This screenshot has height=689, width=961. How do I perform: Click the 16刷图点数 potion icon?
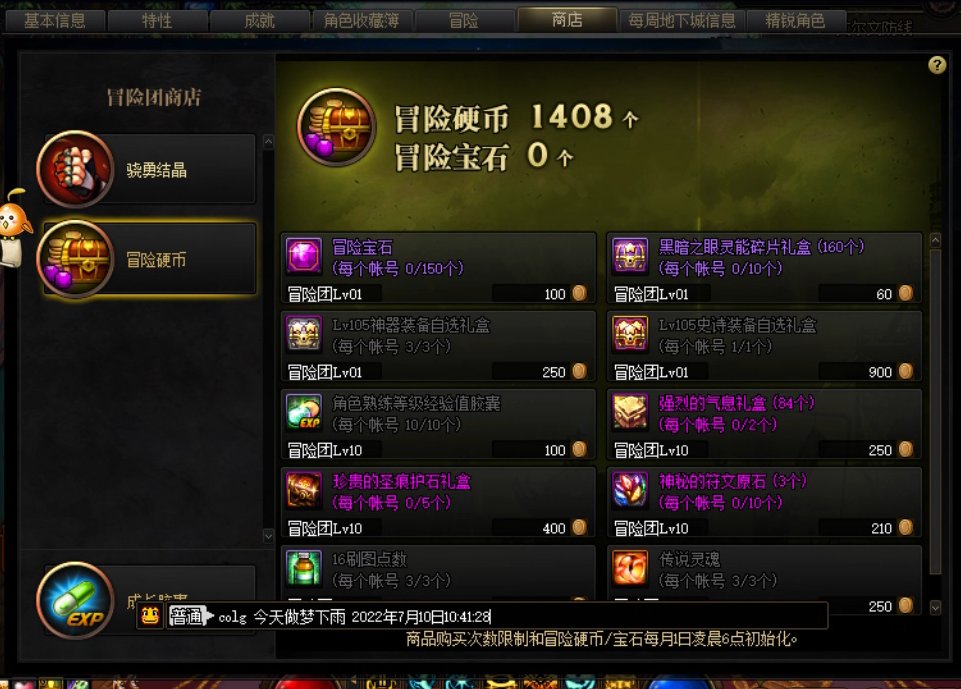click(x=304, y=568)
